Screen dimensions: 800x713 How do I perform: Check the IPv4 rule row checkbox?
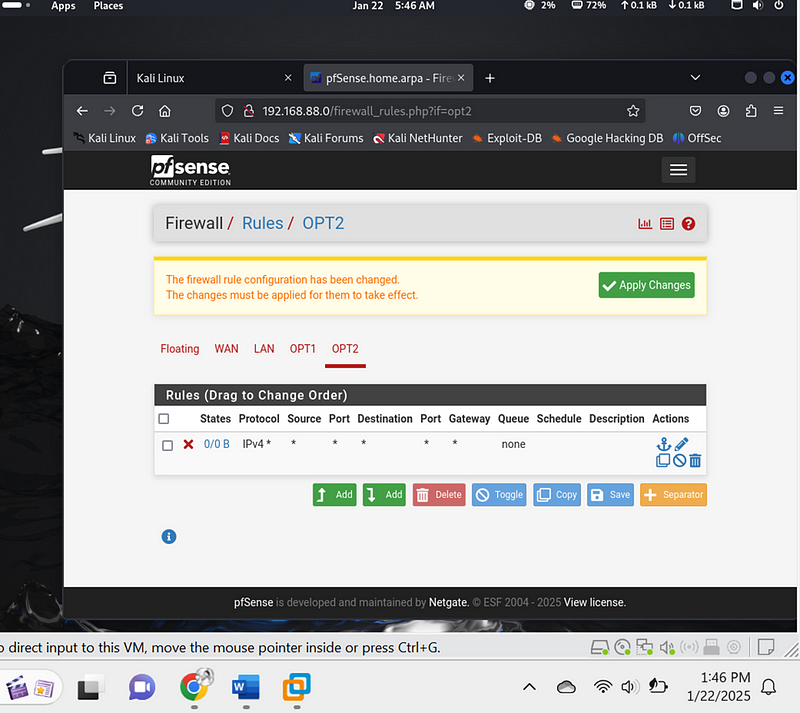pyautogui.click(x=167, y=445)
